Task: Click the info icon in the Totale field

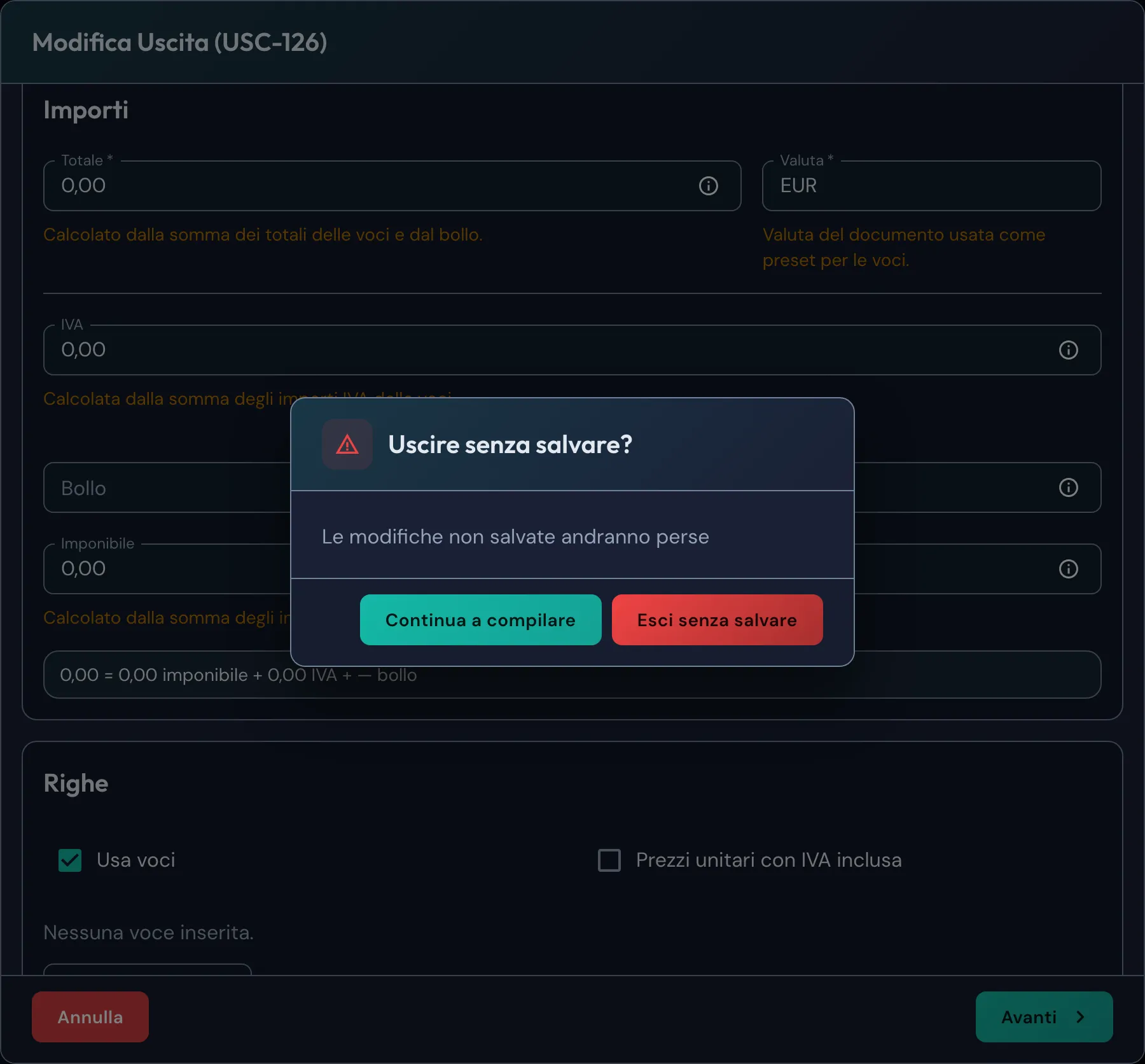Action: pyautogui.click(x=708, y=186)
